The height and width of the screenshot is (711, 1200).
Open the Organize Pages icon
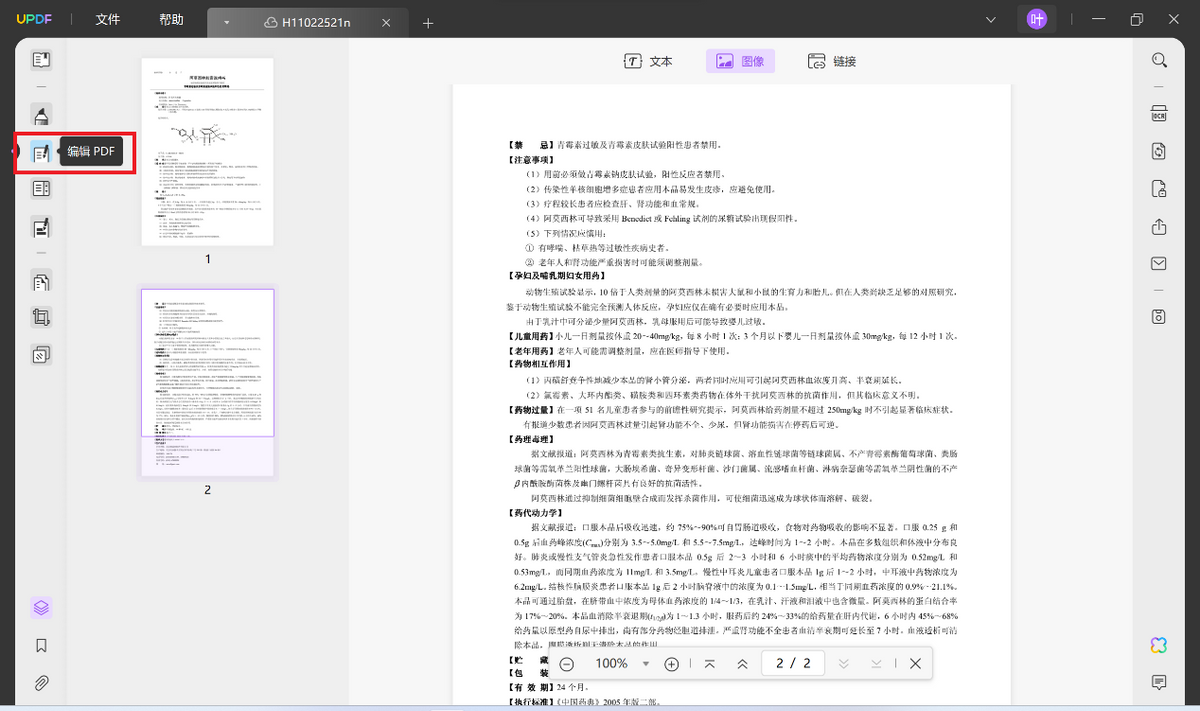[x=41, y=282]
